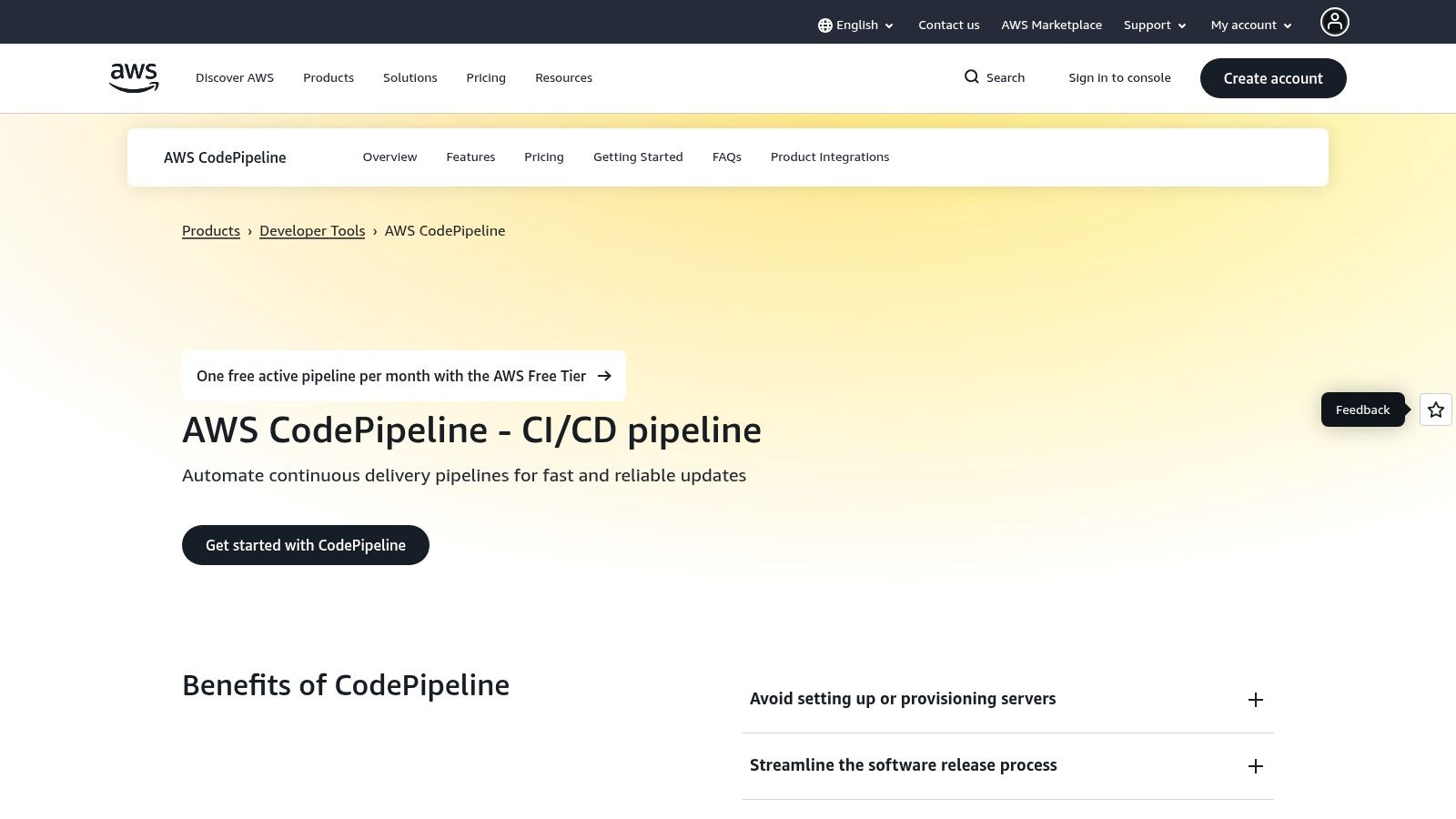Image resolution: width=1456 pixels, height=819 pixels.
Task: Click the AWS CodePipeline product title
Action: (225, 157)
